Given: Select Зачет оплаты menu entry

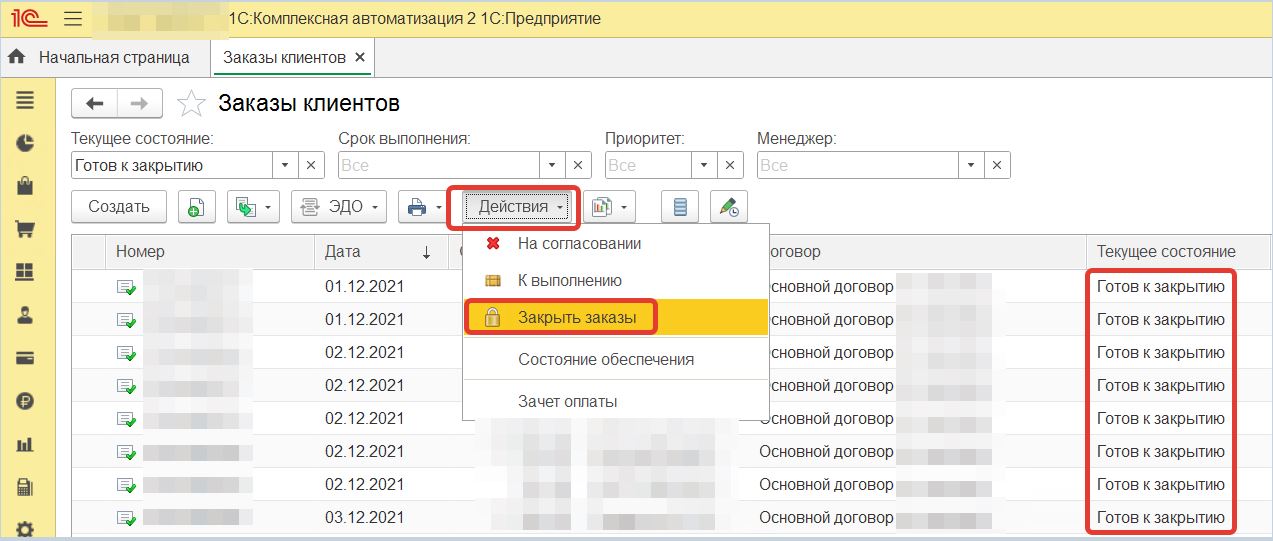Looking at the screenshot, I should click(x=567, y=401).
